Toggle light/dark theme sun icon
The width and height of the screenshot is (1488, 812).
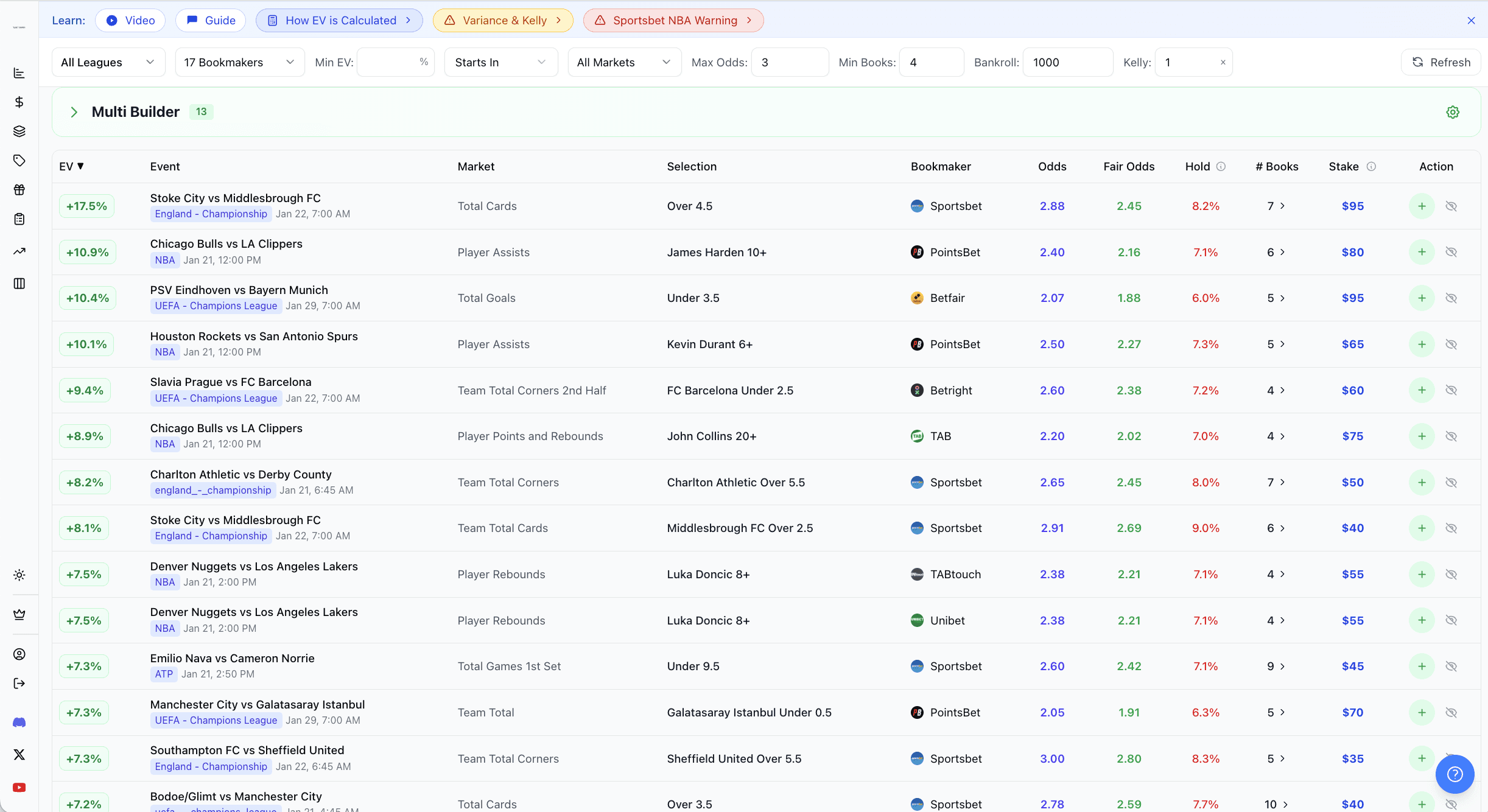(x=19, y=575)
